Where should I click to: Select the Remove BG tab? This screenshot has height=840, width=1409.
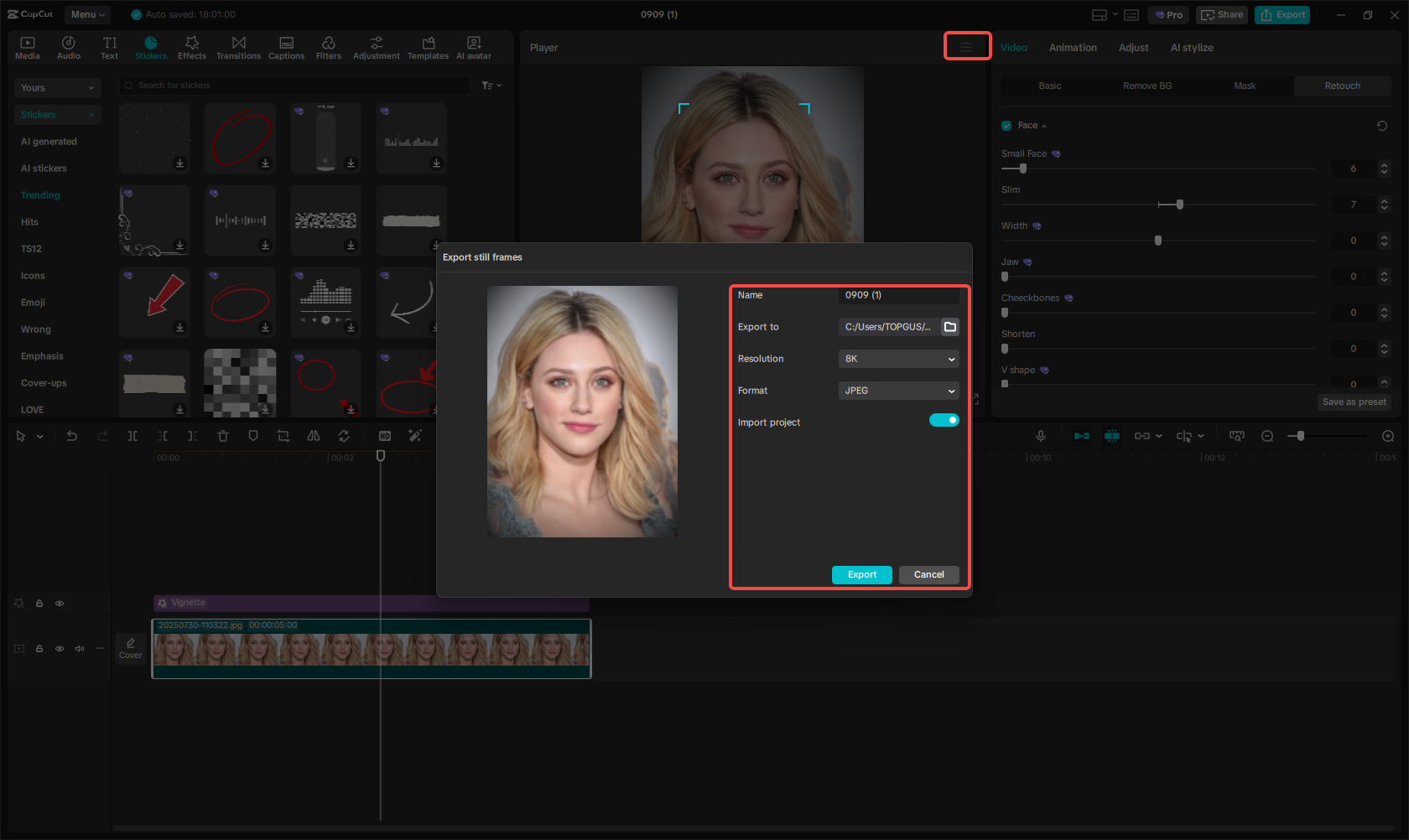(x=1146, y=86)
